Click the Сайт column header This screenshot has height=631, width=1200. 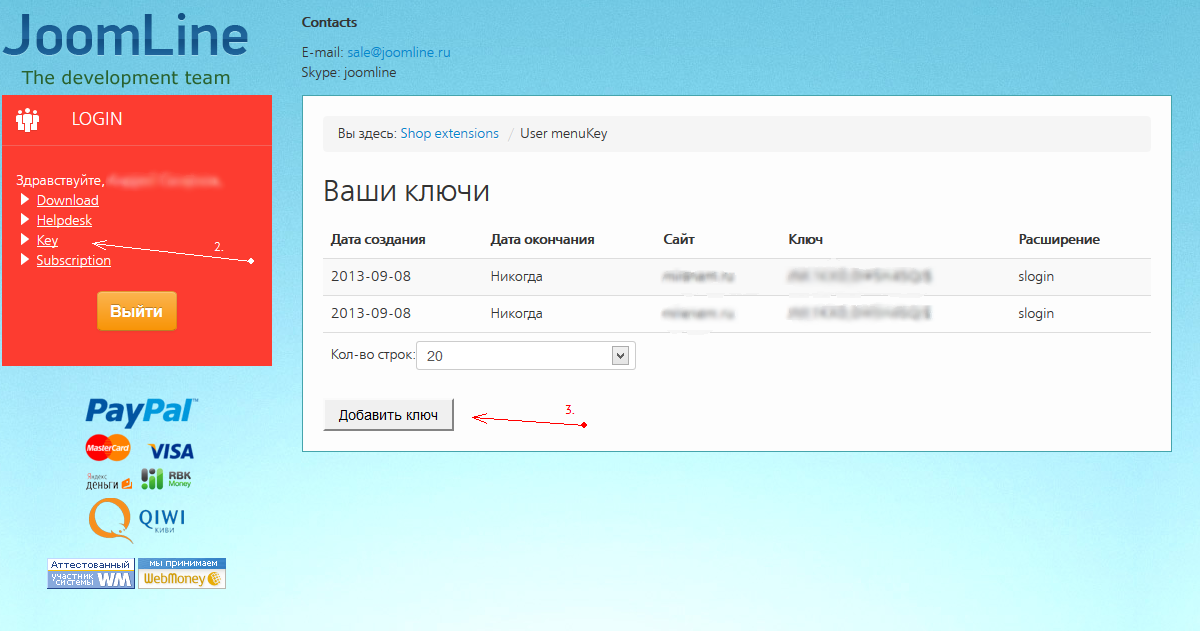tap(679, 239)
